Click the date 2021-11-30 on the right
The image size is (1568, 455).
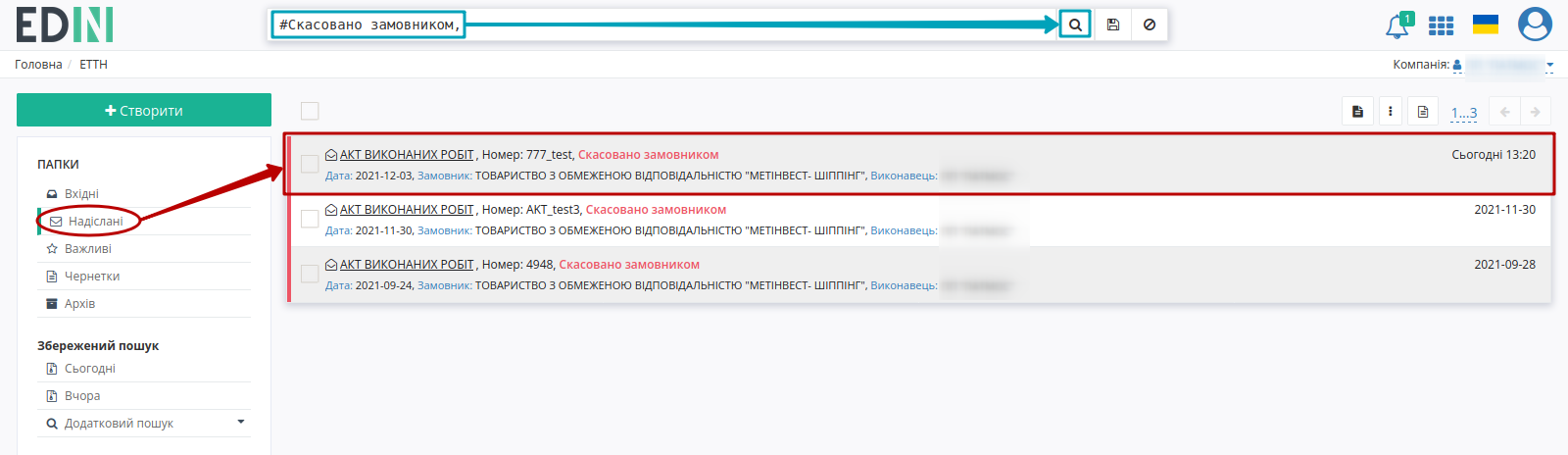pos(1505,210)
